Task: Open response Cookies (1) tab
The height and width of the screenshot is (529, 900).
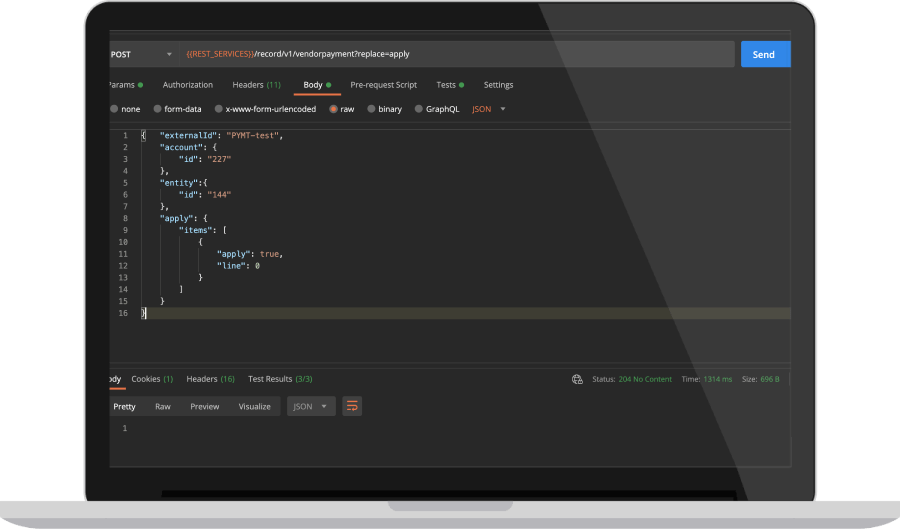Action: pos(152,379)
